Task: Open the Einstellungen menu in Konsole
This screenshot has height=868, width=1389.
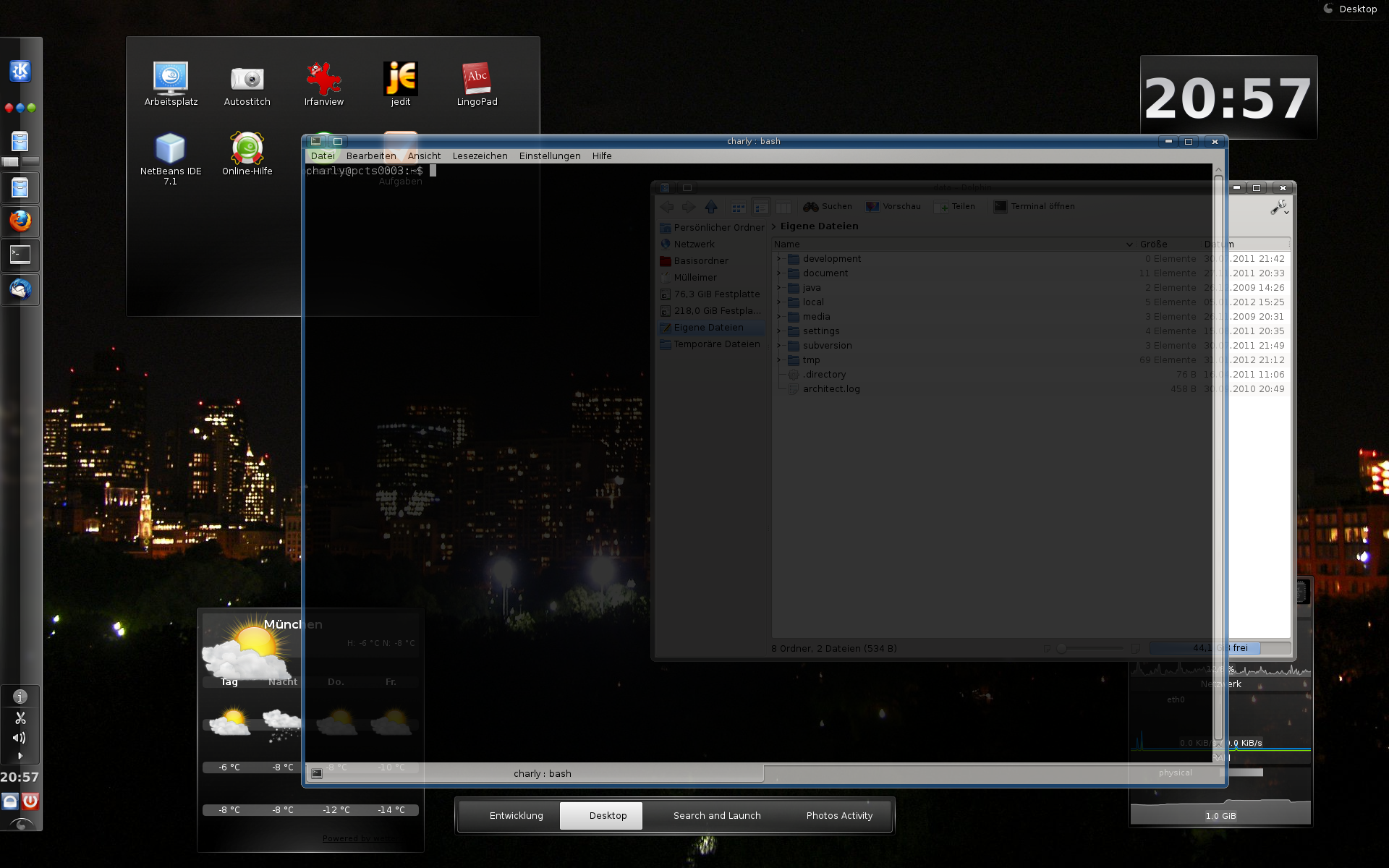Action: tap(549, 156)
